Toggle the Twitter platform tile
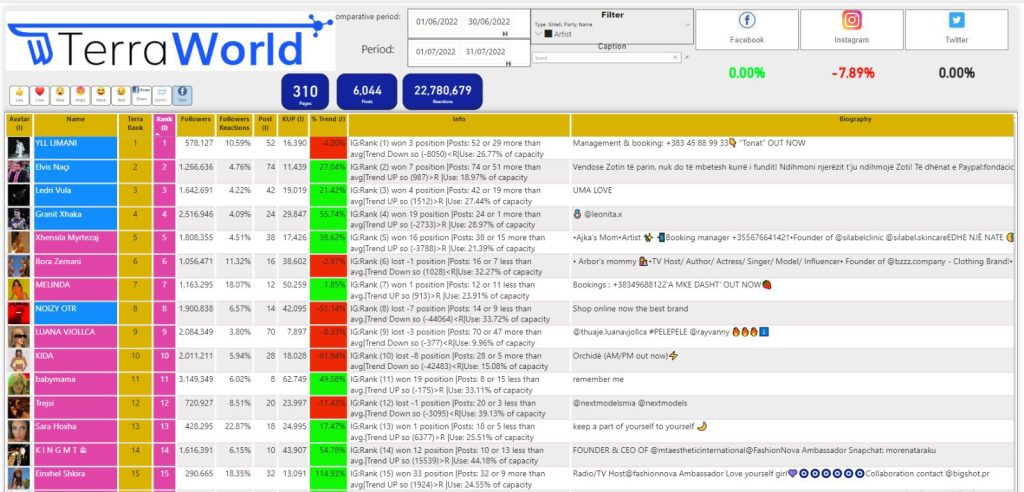The image size is (1024, 492). tap(956, 29)
